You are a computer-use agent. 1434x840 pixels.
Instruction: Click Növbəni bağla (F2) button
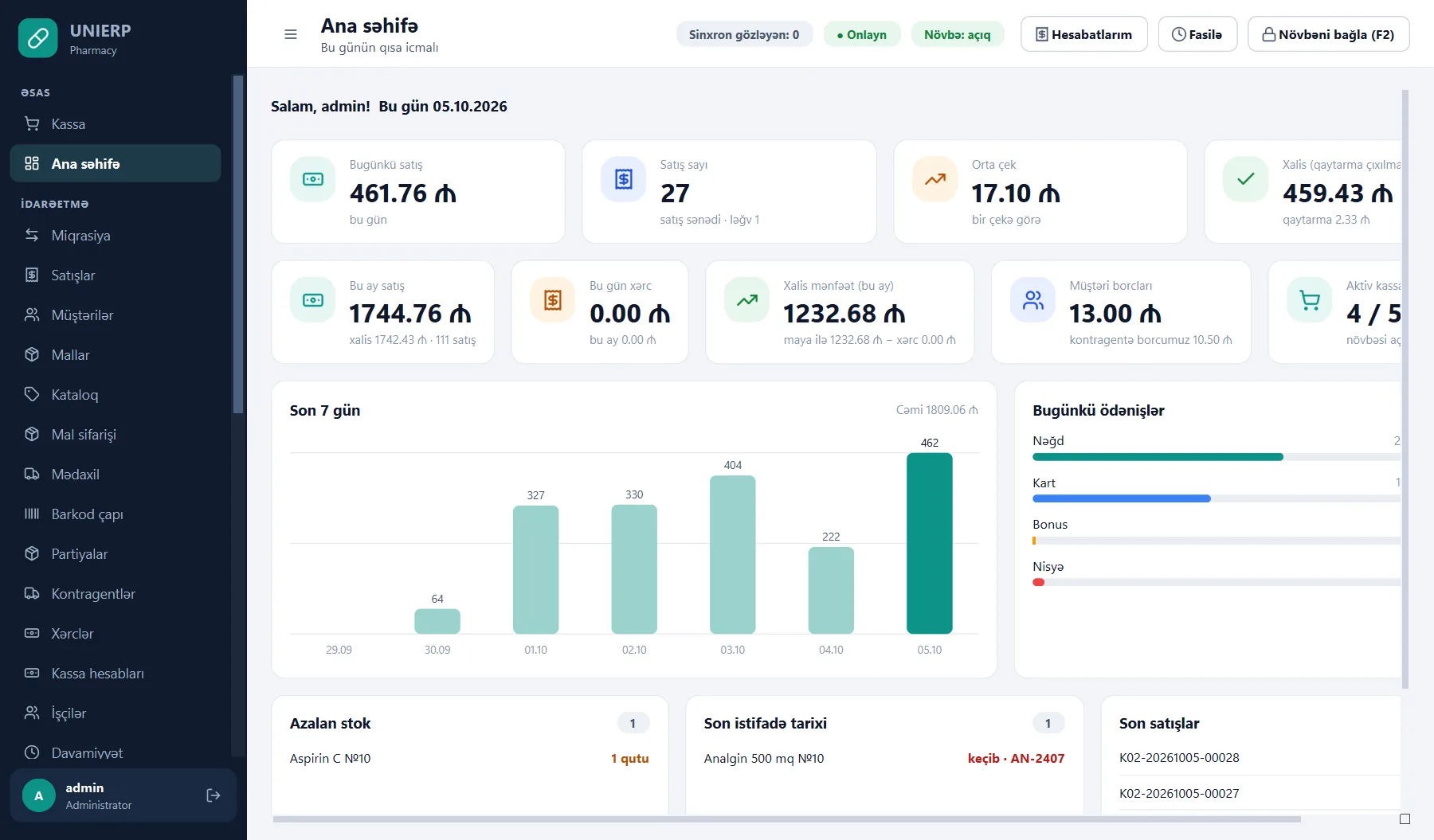tap(1328, 34)
